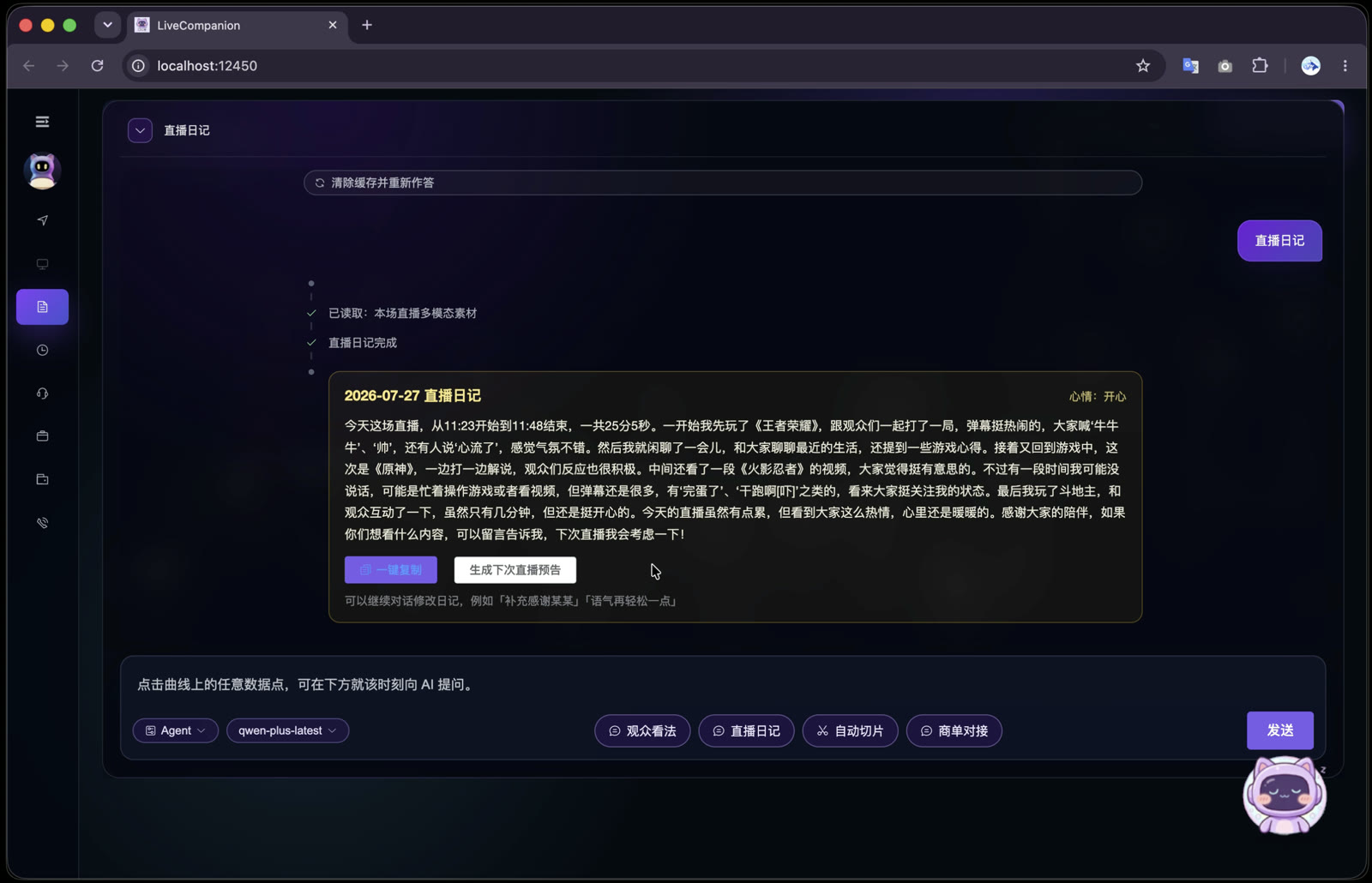Select the LiveCompanion browser tab
This screenshot has width=1372, height=883.
coord(238,26)
